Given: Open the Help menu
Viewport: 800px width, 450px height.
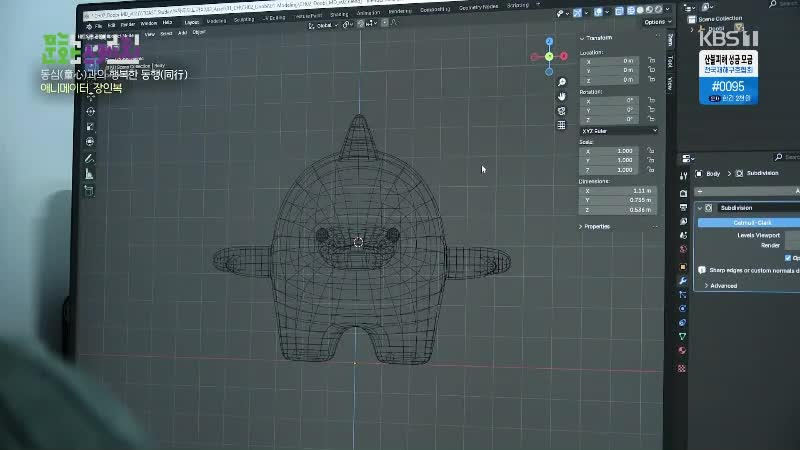Looking at the screenshot, I should click(167, 23).
